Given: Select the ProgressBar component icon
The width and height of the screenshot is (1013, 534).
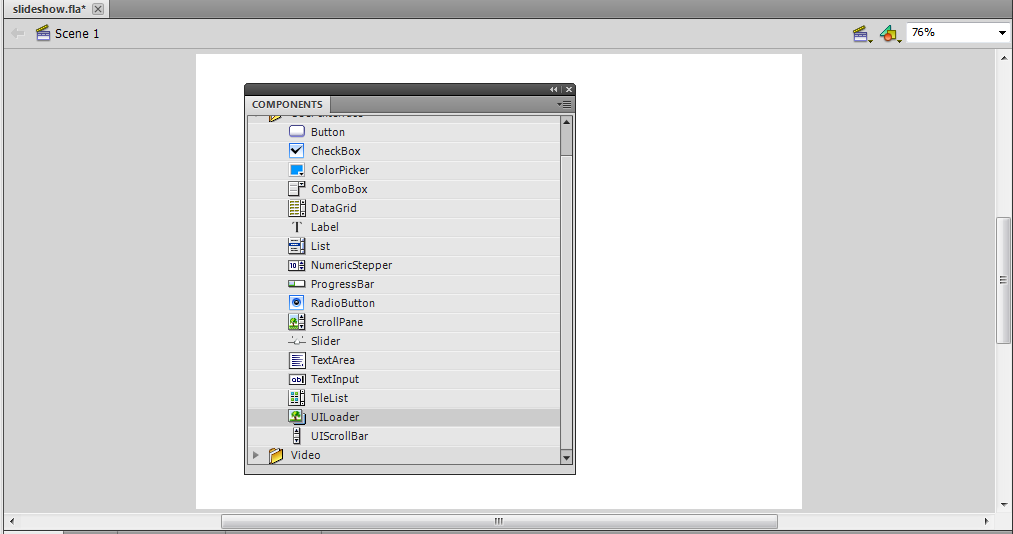Looking at the screenshot, I should 297,283.
